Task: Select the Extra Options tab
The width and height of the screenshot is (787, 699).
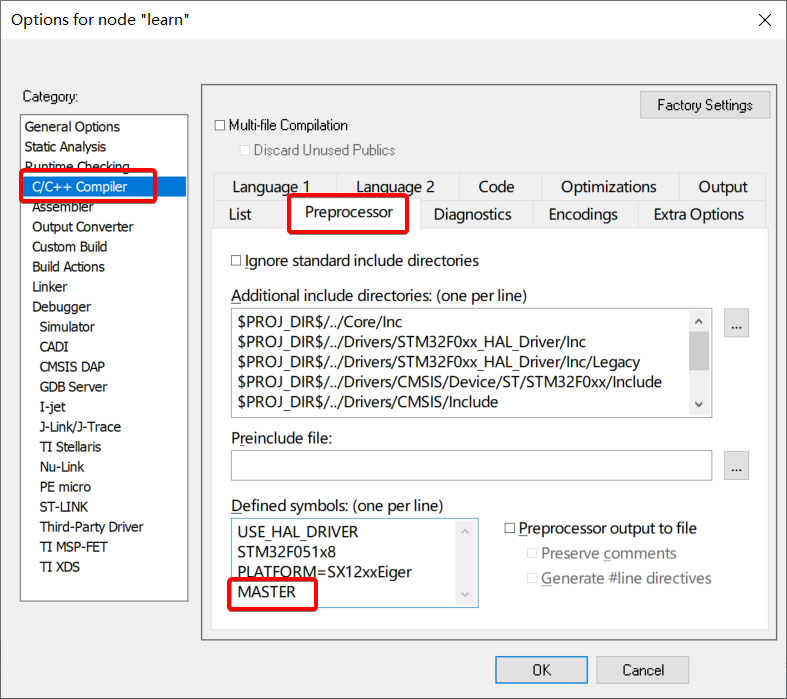Action: click(698, 214)
